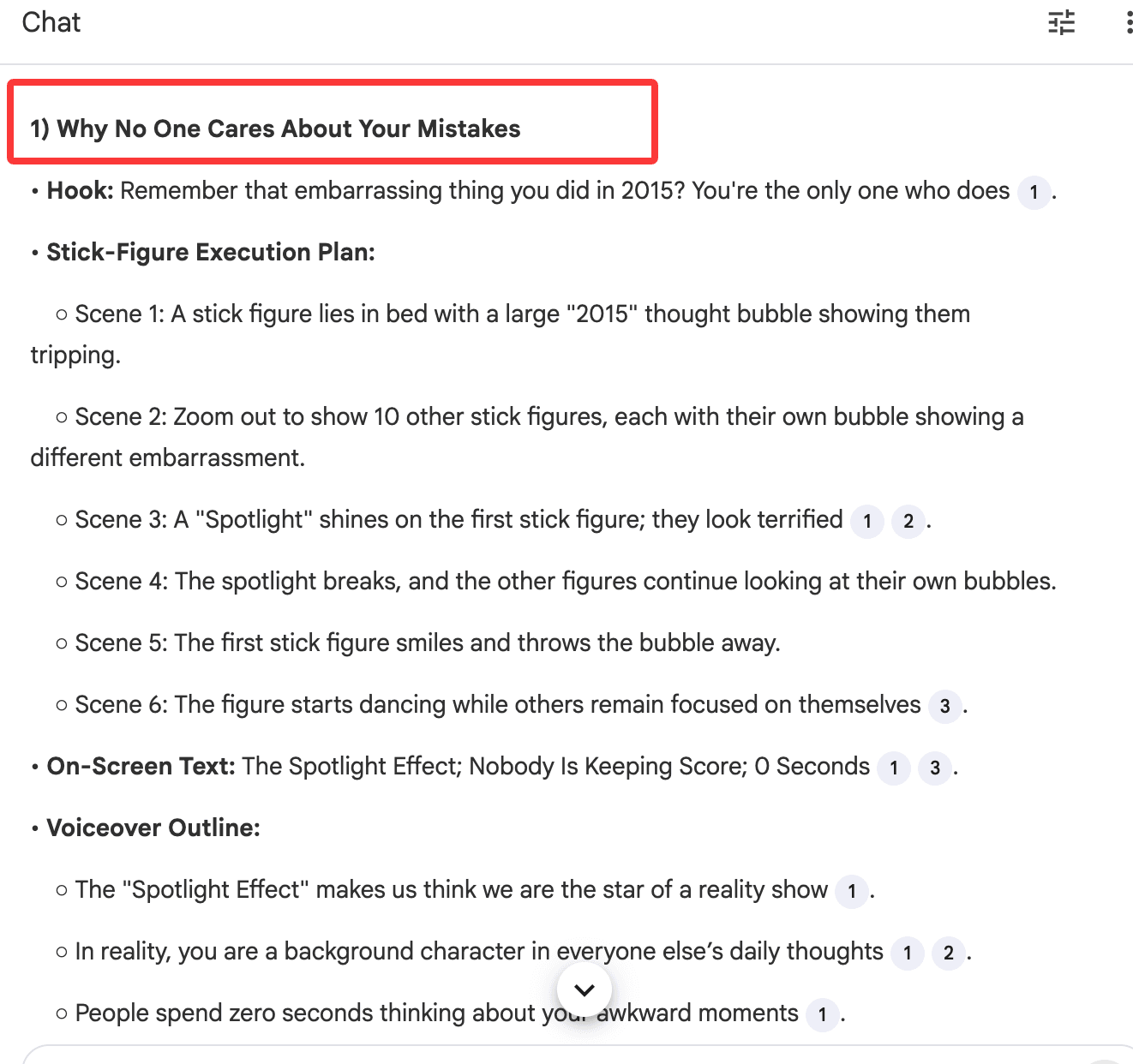Click the scroll-to-bottom chevron button
The height and width of the screenshot is (1064, 1133).
coord(584,989)
